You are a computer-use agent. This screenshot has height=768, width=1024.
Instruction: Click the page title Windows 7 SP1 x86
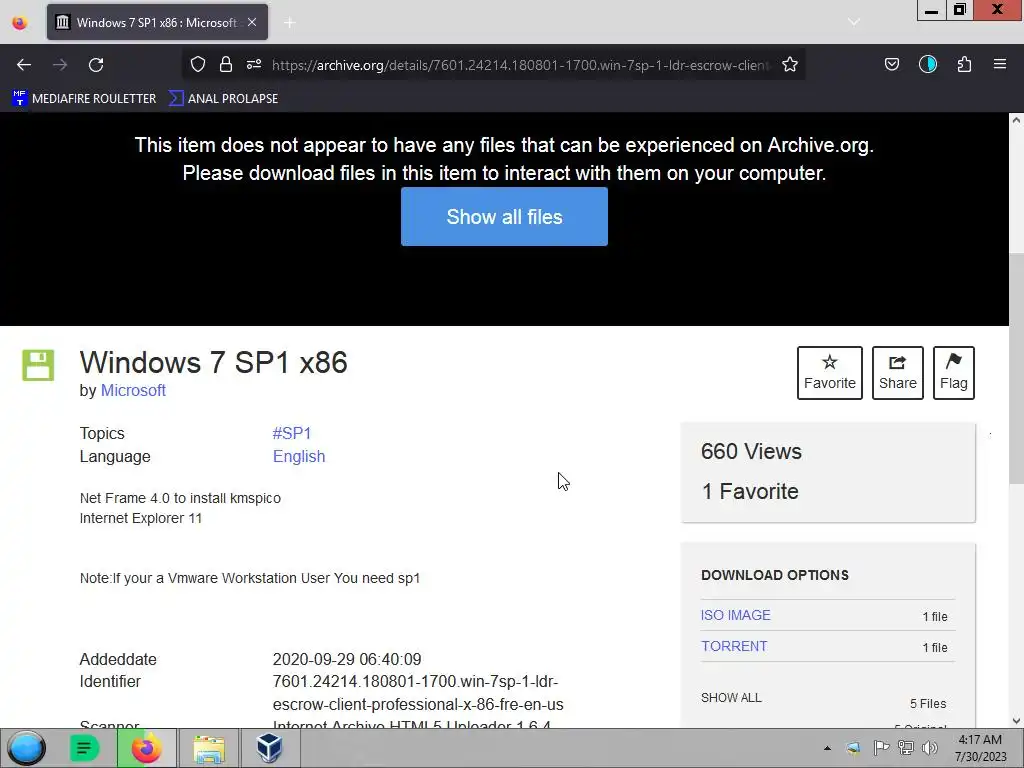coord(214,362)
